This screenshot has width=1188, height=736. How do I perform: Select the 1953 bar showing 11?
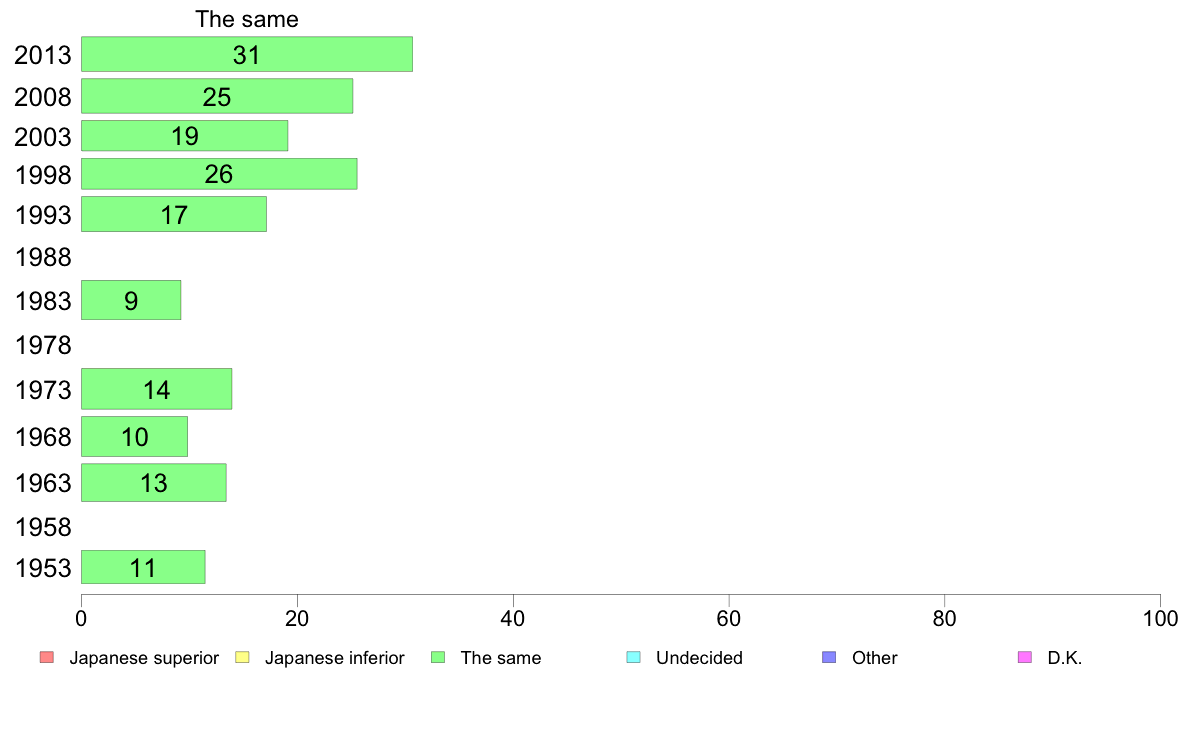point(143,567)
